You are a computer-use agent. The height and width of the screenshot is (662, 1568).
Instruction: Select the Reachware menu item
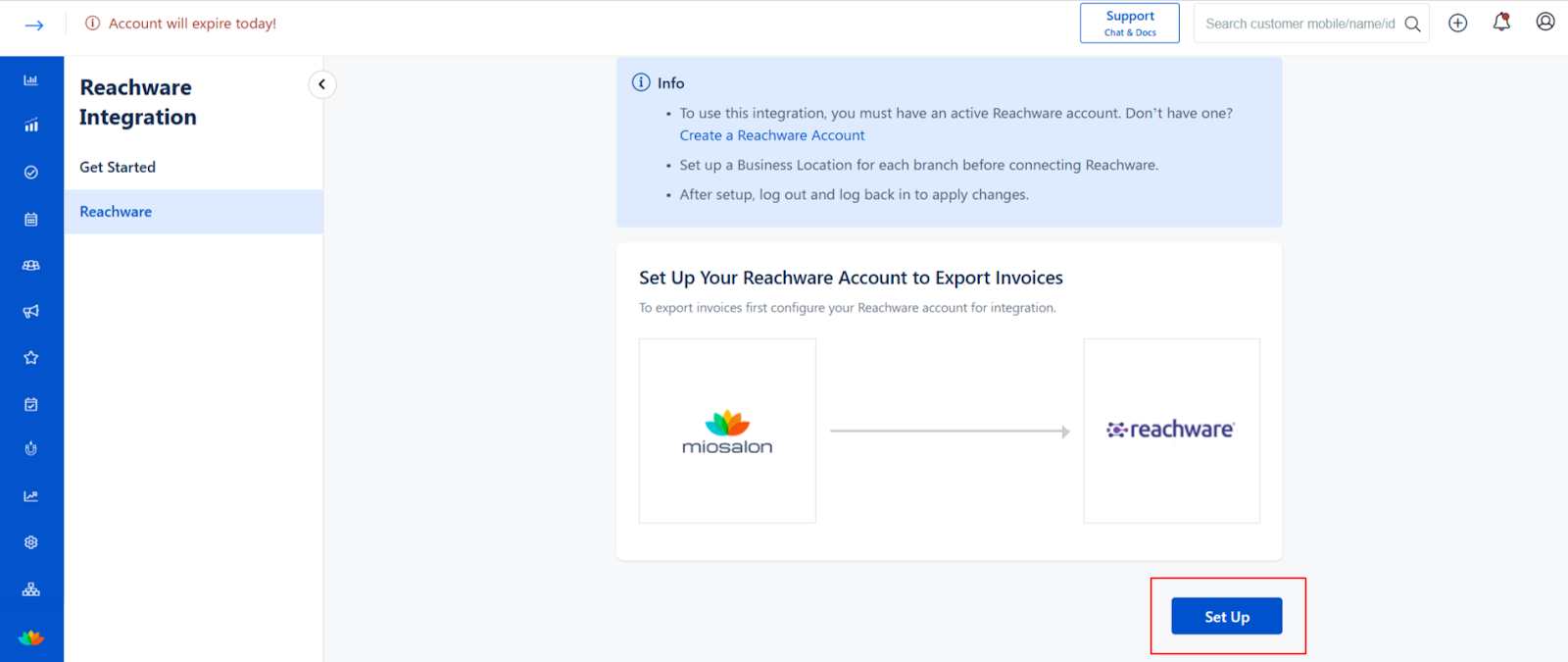coord(193,212)
